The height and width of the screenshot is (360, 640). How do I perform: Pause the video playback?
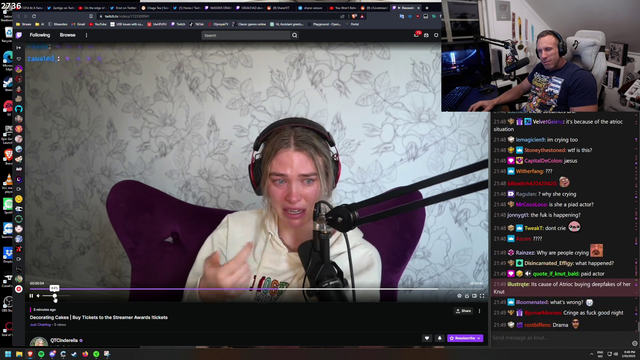(31, 296)
